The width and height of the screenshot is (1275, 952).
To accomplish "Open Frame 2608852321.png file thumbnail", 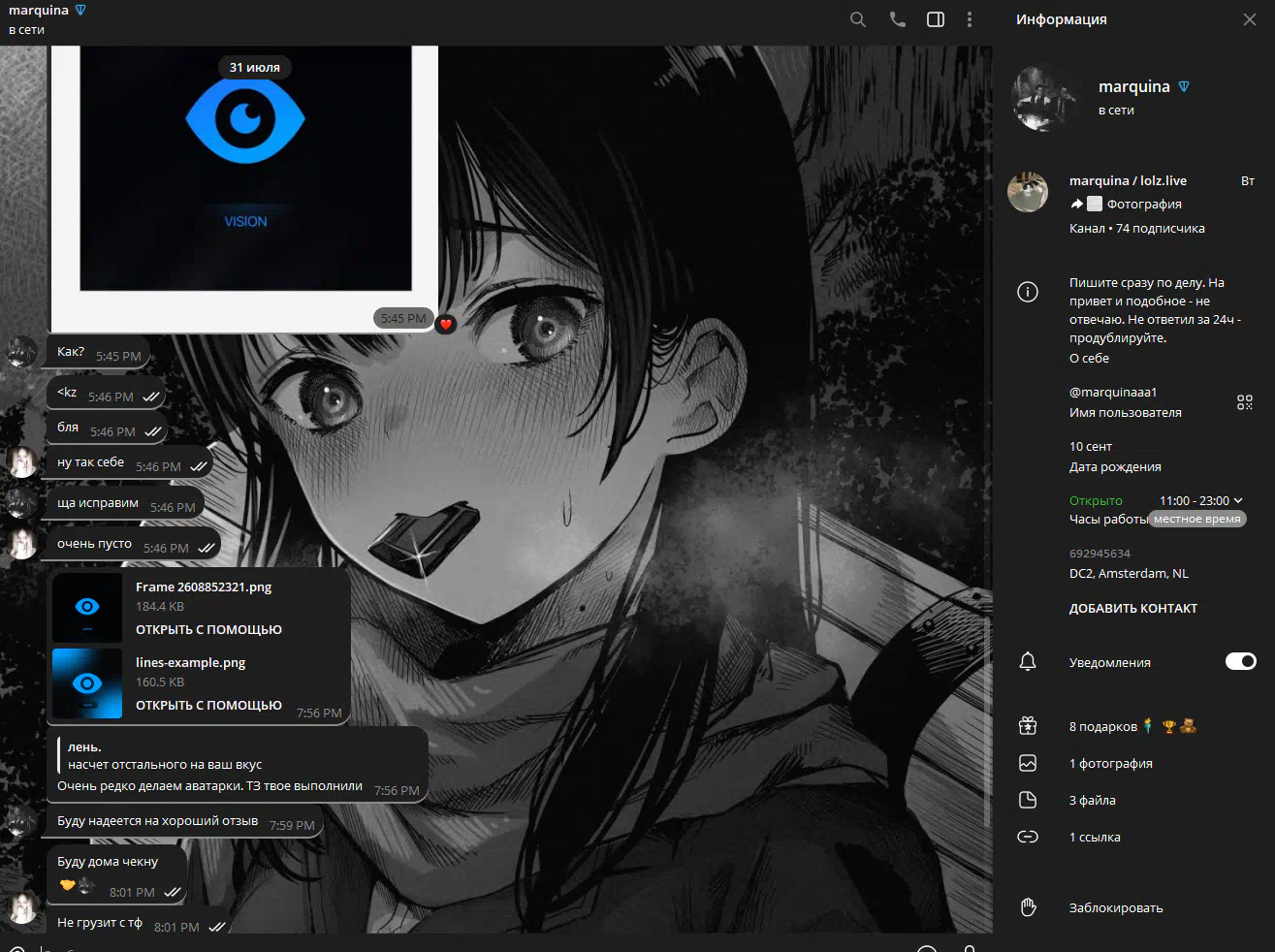I will click(x=87, y=608).
